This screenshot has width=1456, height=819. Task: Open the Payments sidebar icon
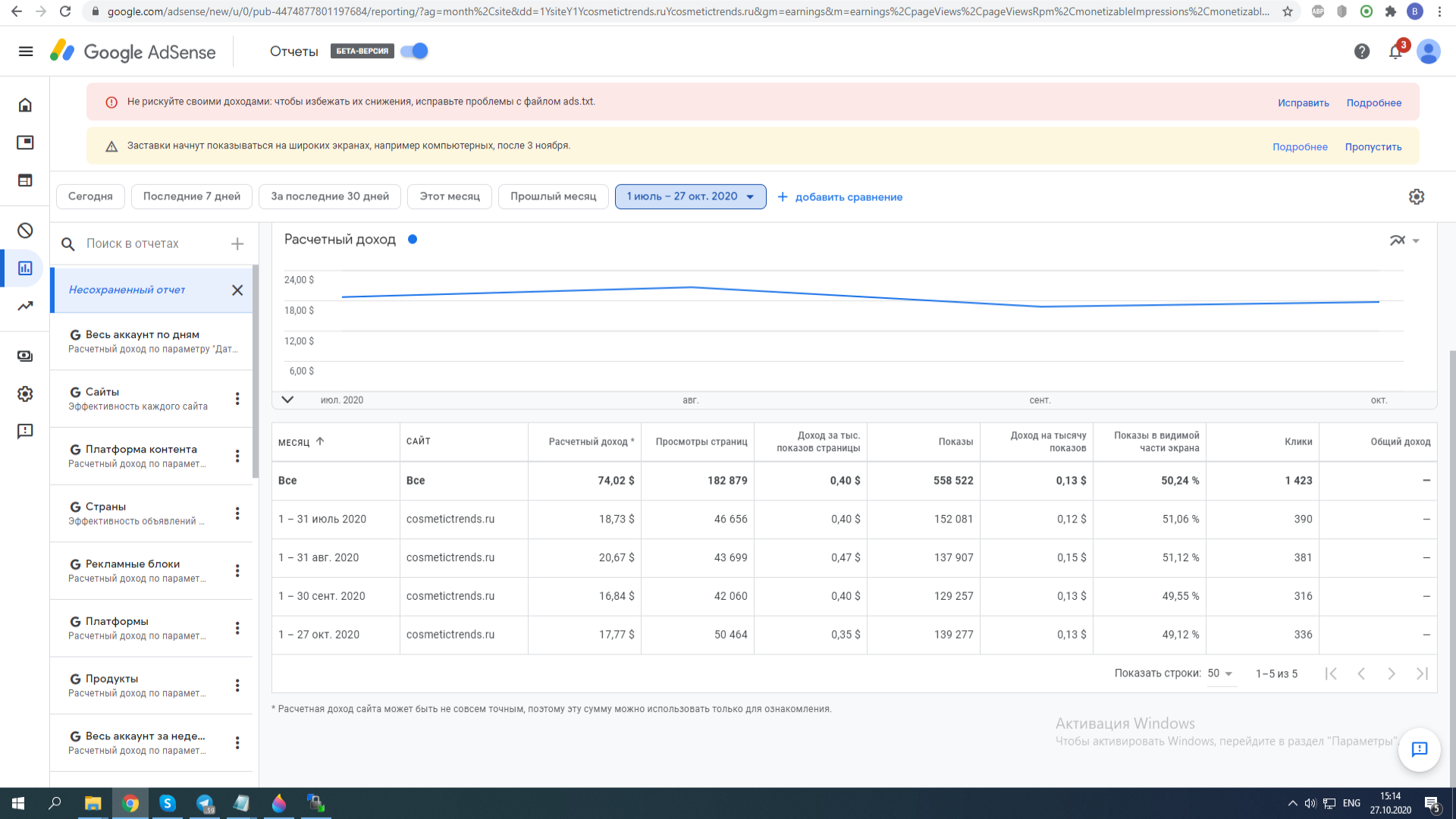pos(25,356)
